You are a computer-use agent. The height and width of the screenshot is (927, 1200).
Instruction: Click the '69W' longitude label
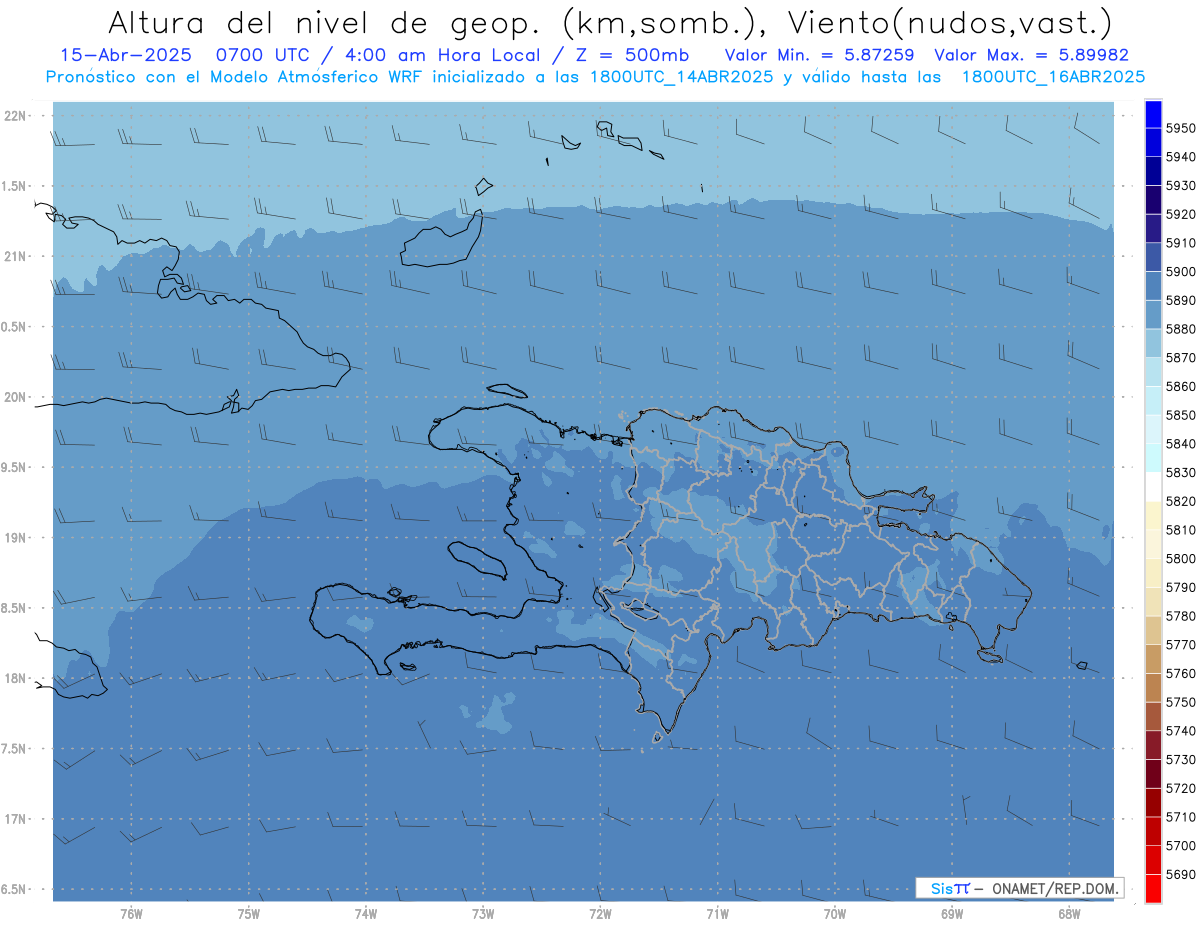pos(952,913)
